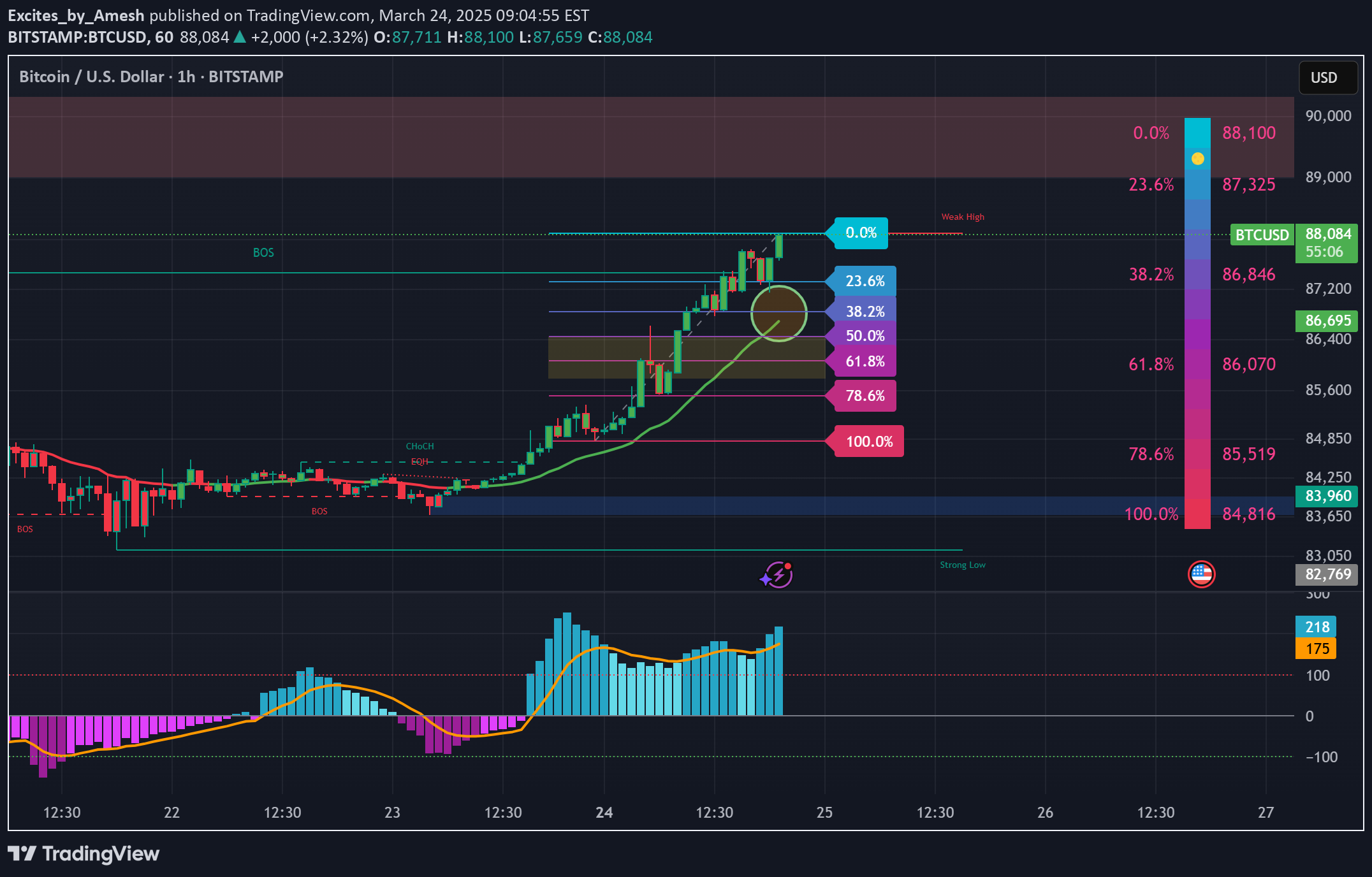This screenshot has height=877, width=1372.
Task: Click the 89,000 price axis label
Action: tap(1328, 177)
